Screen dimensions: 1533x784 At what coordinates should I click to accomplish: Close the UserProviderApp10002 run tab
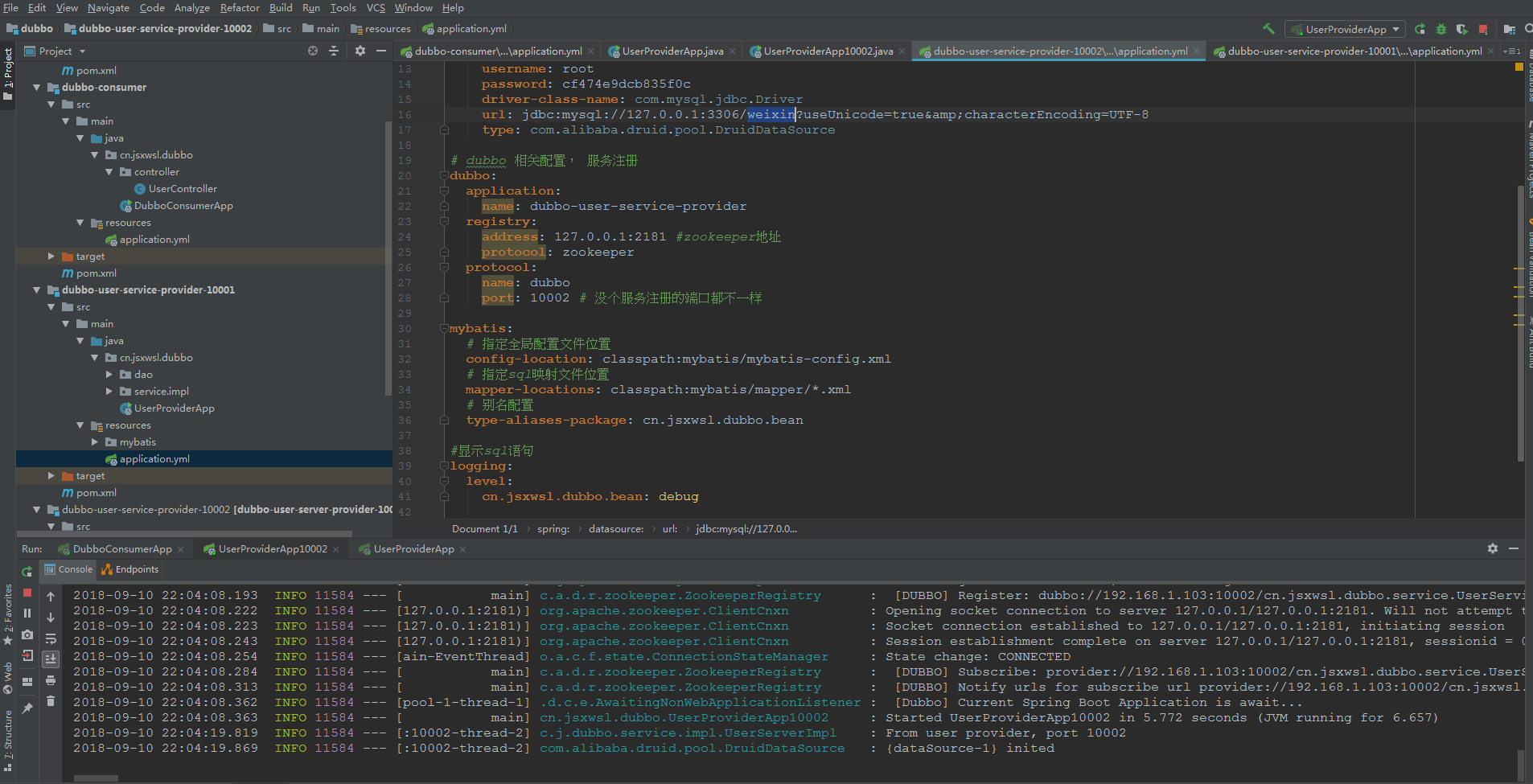pos(335,549)
